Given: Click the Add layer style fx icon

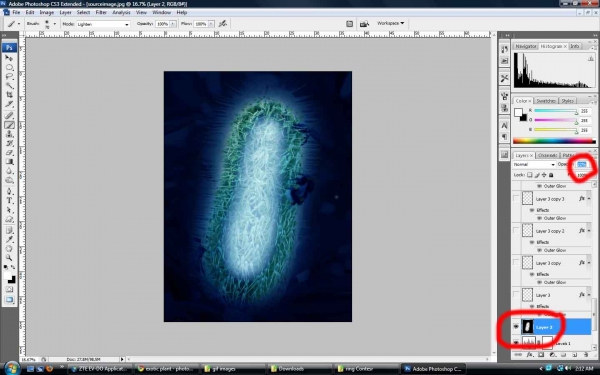Looking at the screenshot, I should (530, 355).
